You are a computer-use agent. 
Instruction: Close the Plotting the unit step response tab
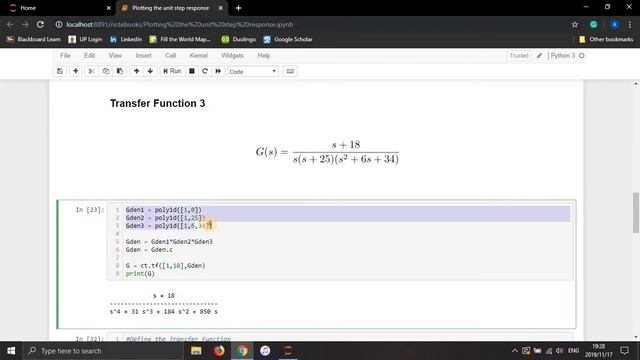tap(220, 8)
